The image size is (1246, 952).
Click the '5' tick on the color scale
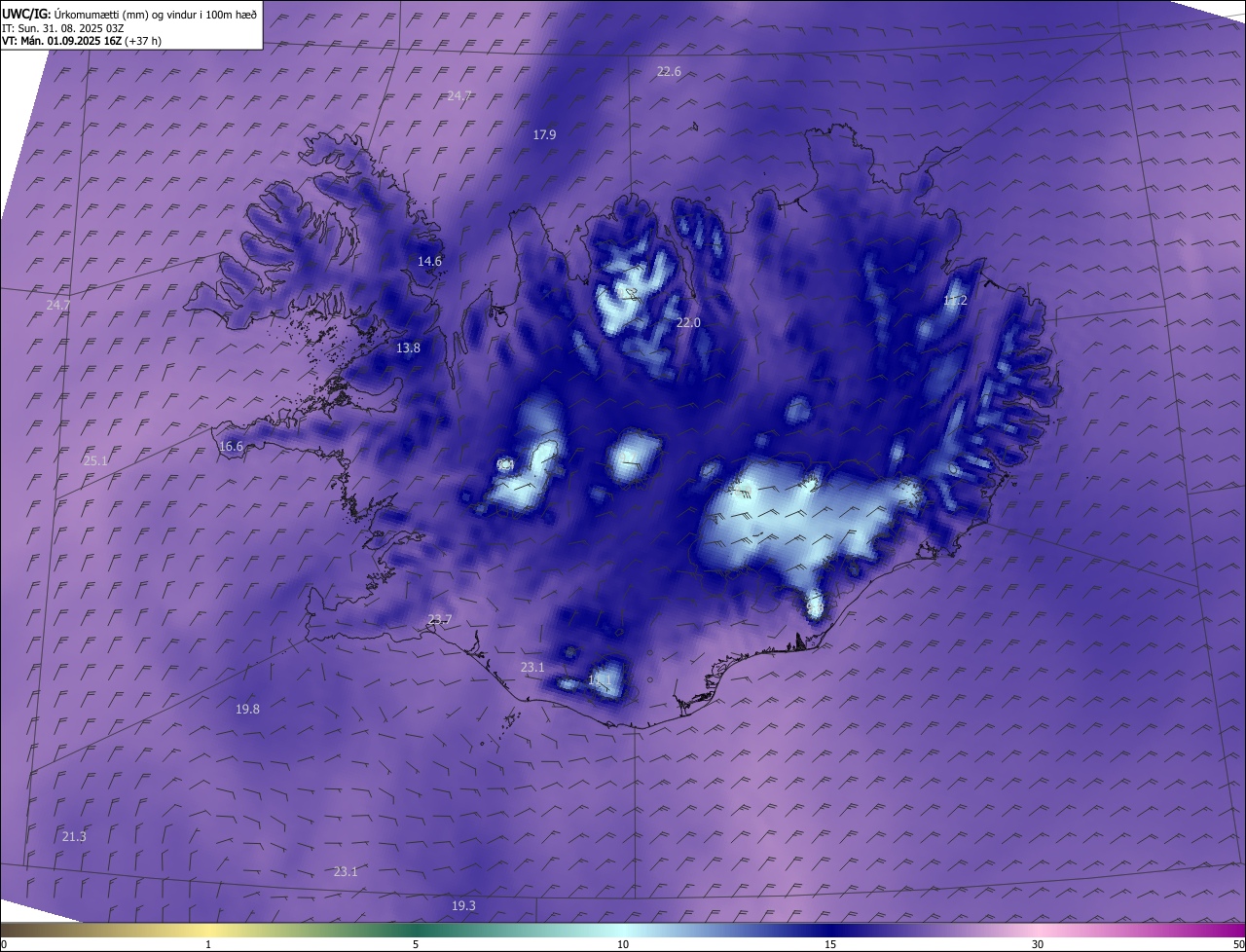coord(416,944)
